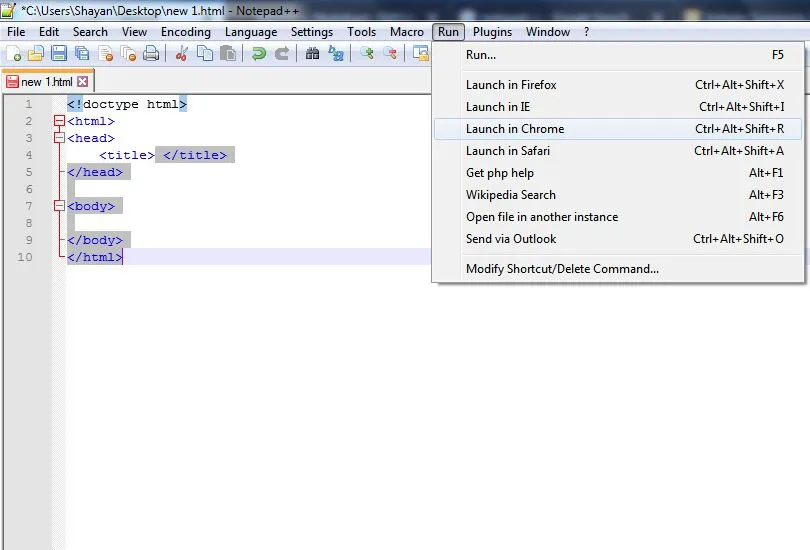Click the Open file folder icon
The width and height of the screenshot is (810, 550).
(36, 53)
